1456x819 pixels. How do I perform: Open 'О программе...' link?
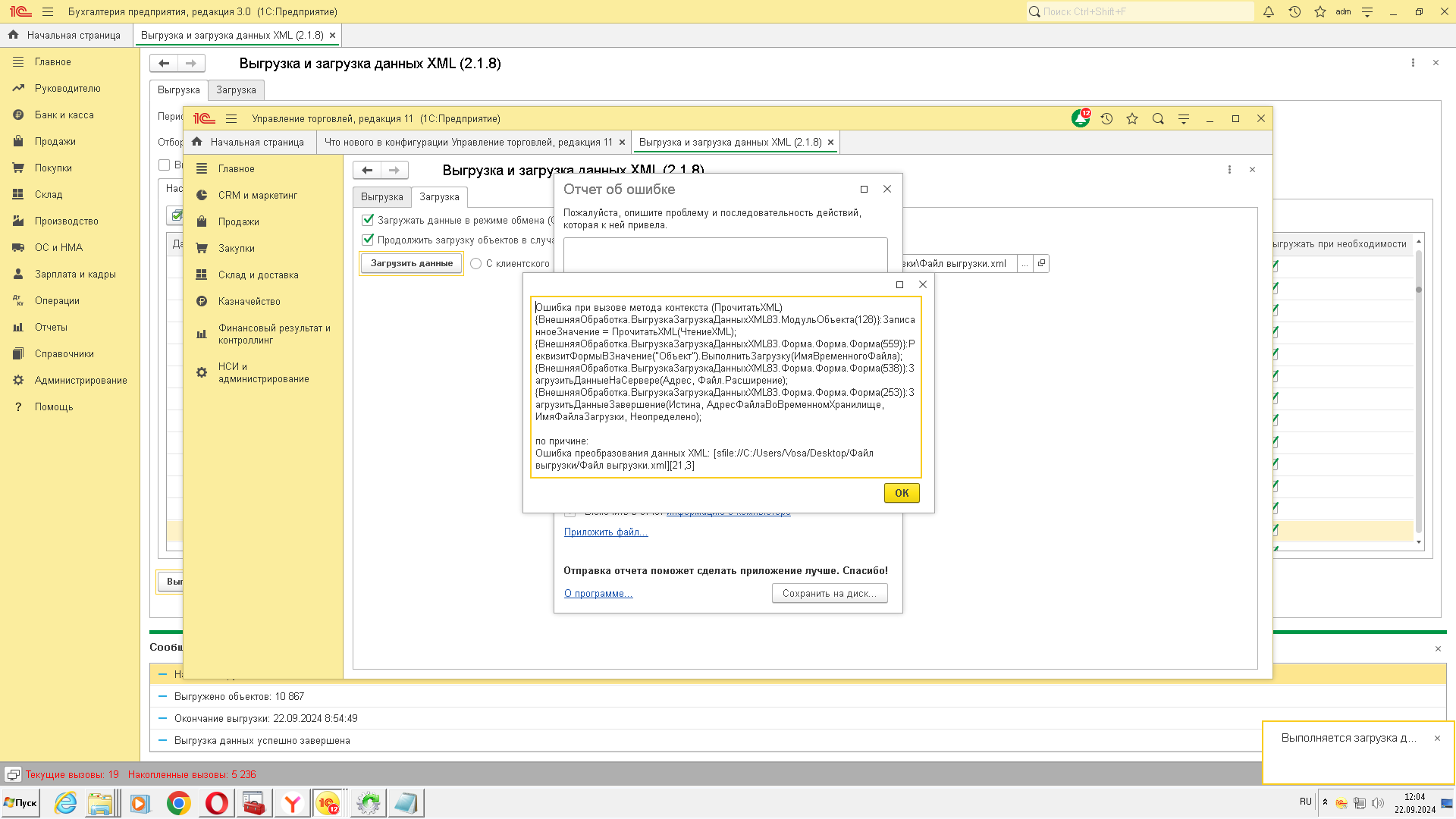(598, 593)
